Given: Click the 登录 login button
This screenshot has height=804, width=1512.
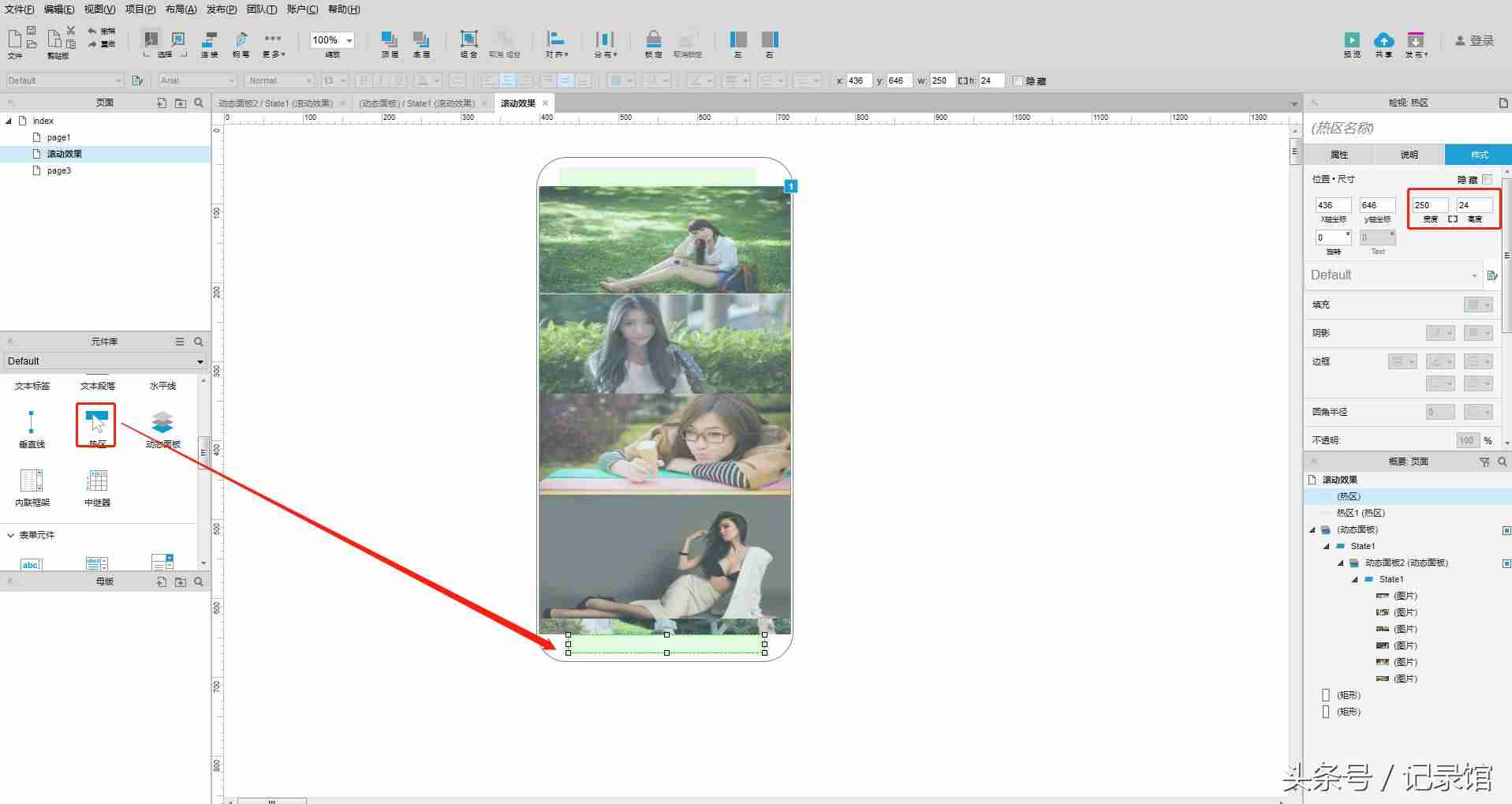Looking at the screenshot, I should 1475,41.
